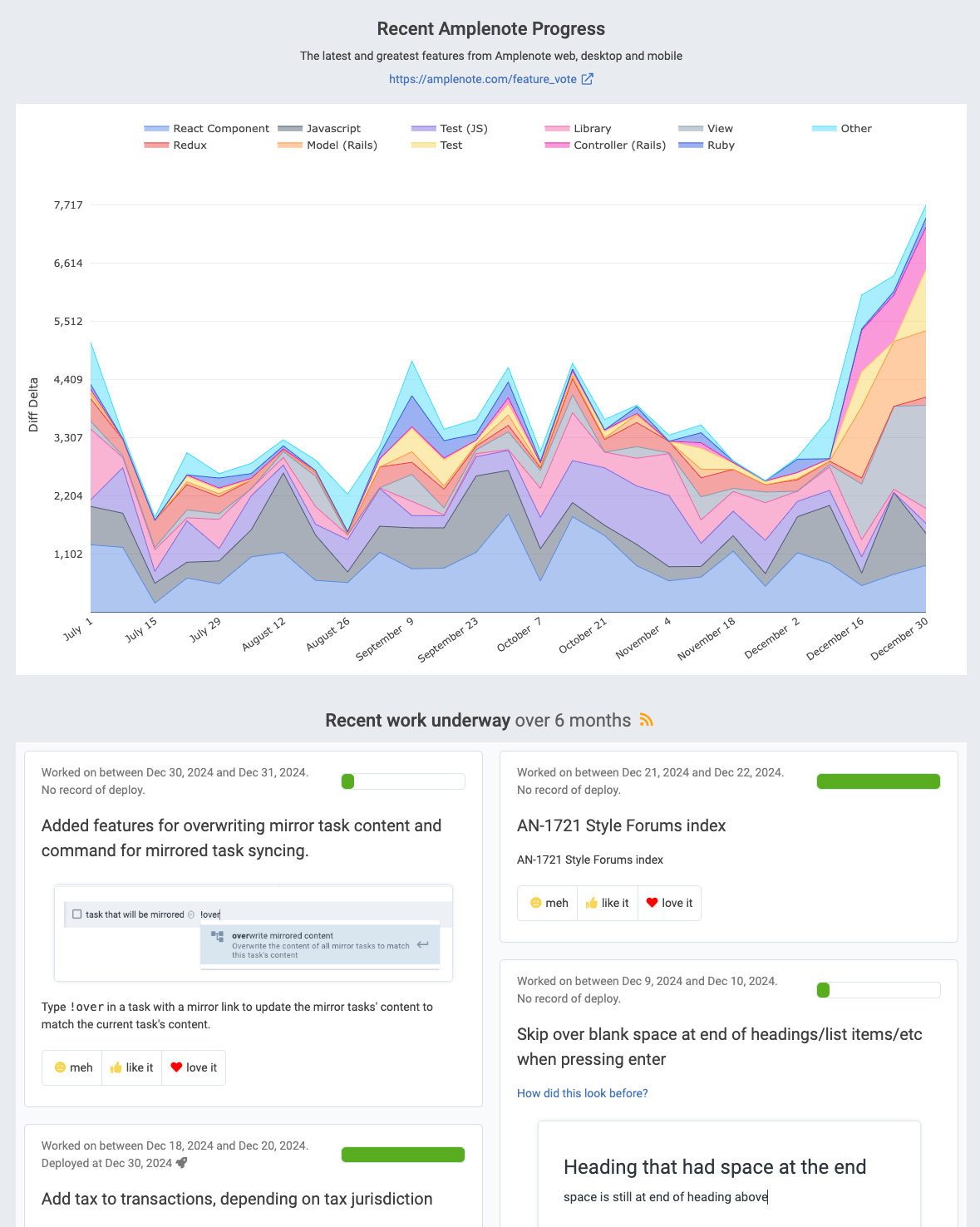Image resolution: width=980 pixels, height=1227 pixels.
Task: Click the mirror tasks icon in overwrite suggestion
Action: 217,937
